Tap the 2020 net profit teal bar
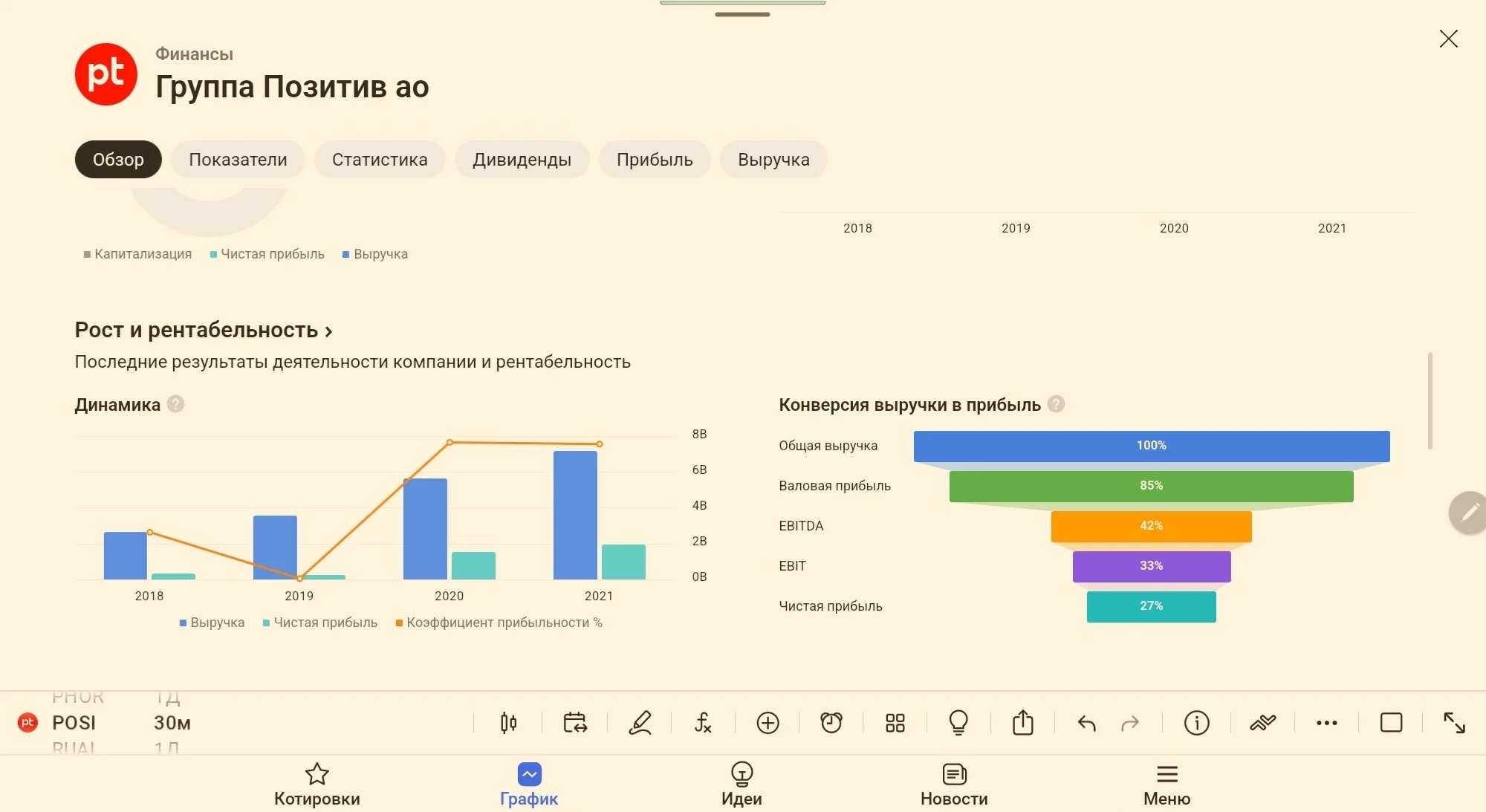The width and height of the screenshot is (1486, 812). (473, 565)
